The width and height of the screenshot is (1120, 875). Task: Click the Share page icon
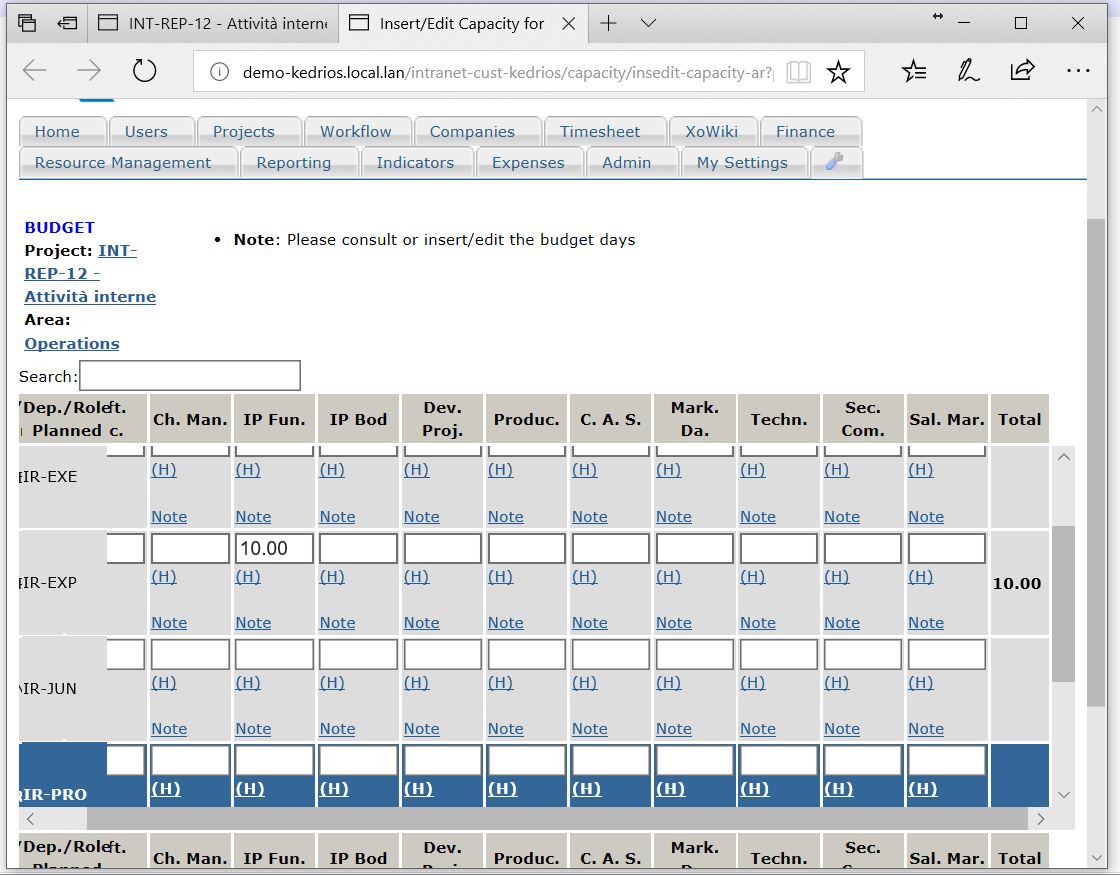[1022, 71]
